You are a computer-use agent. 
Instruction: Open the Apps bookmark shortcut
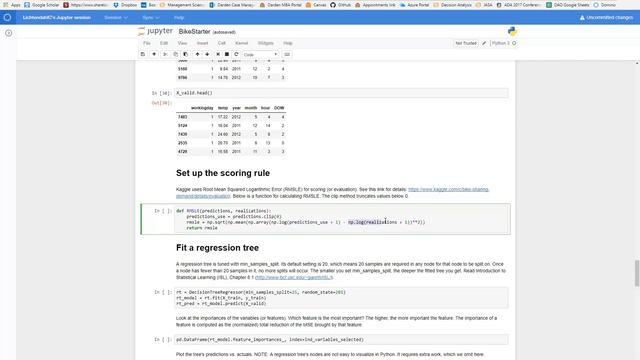tap(12, 5)
